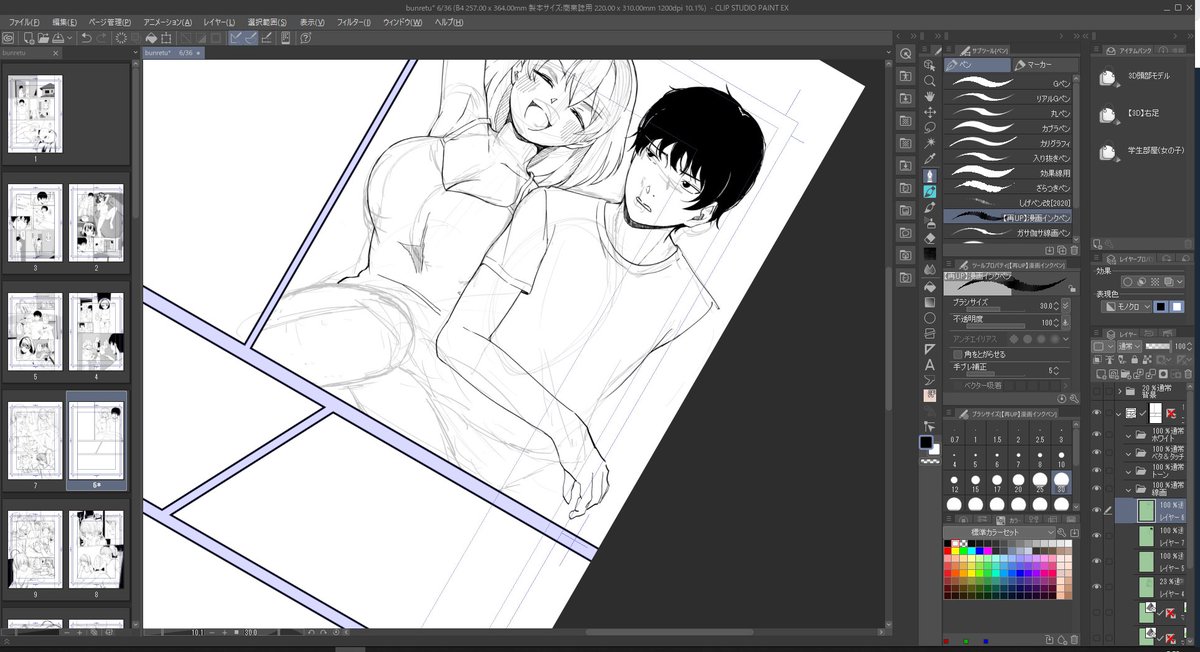The width and height of the screenshot is (1200, 652).
Task: Open sub tool detail wrench icon
Action: point(1073,398)
